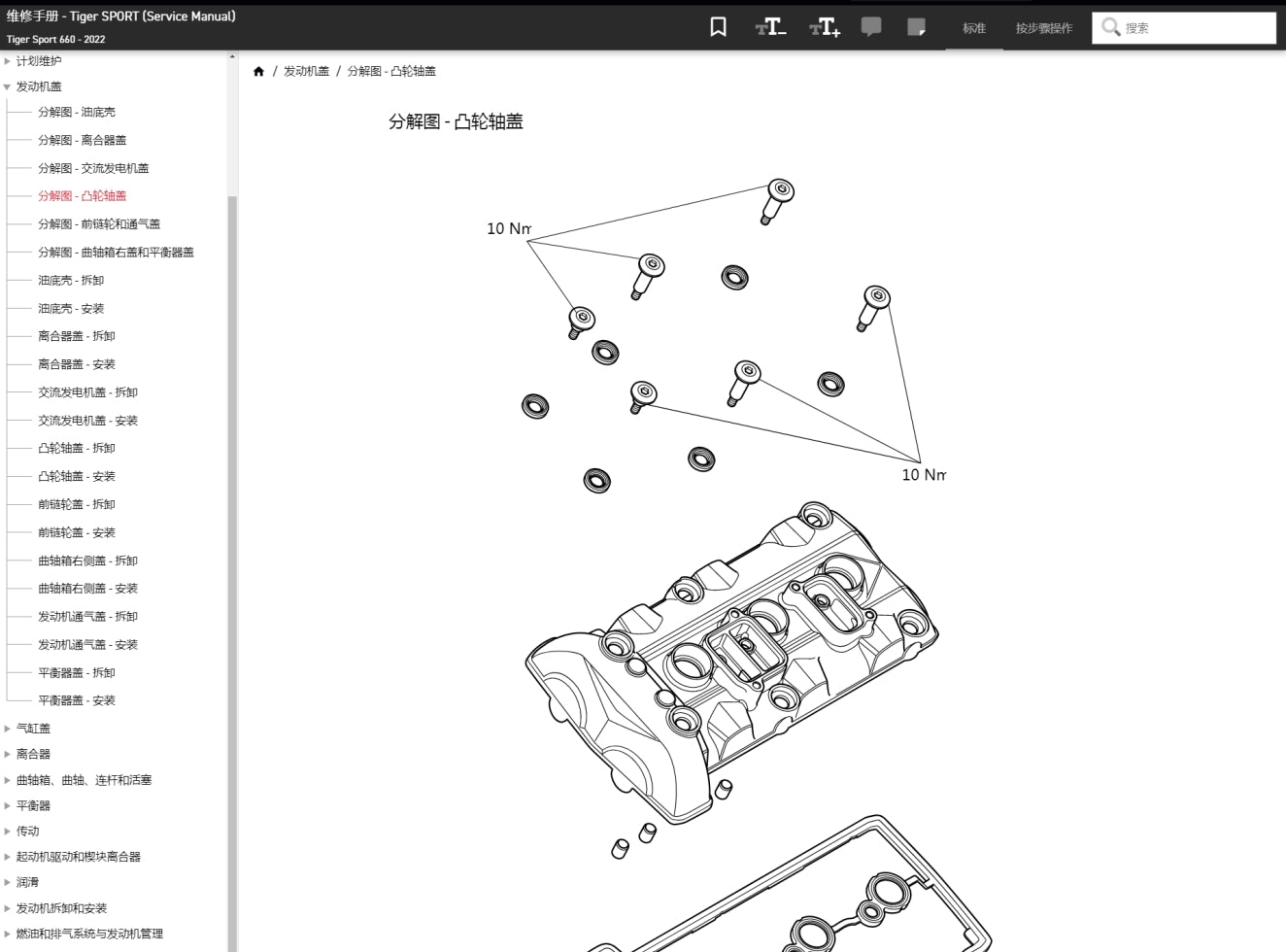Increase the text size using the T+ icon
Screen dimensions: 1286x952
tap(824, 26)
